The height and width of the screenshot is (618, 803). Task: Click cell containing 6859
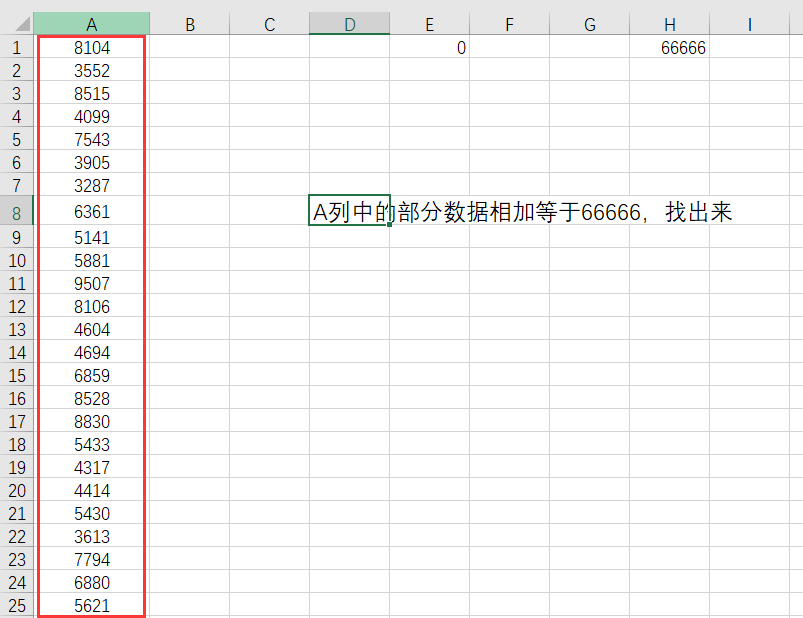pyautogui.click(x=92, y=375)
